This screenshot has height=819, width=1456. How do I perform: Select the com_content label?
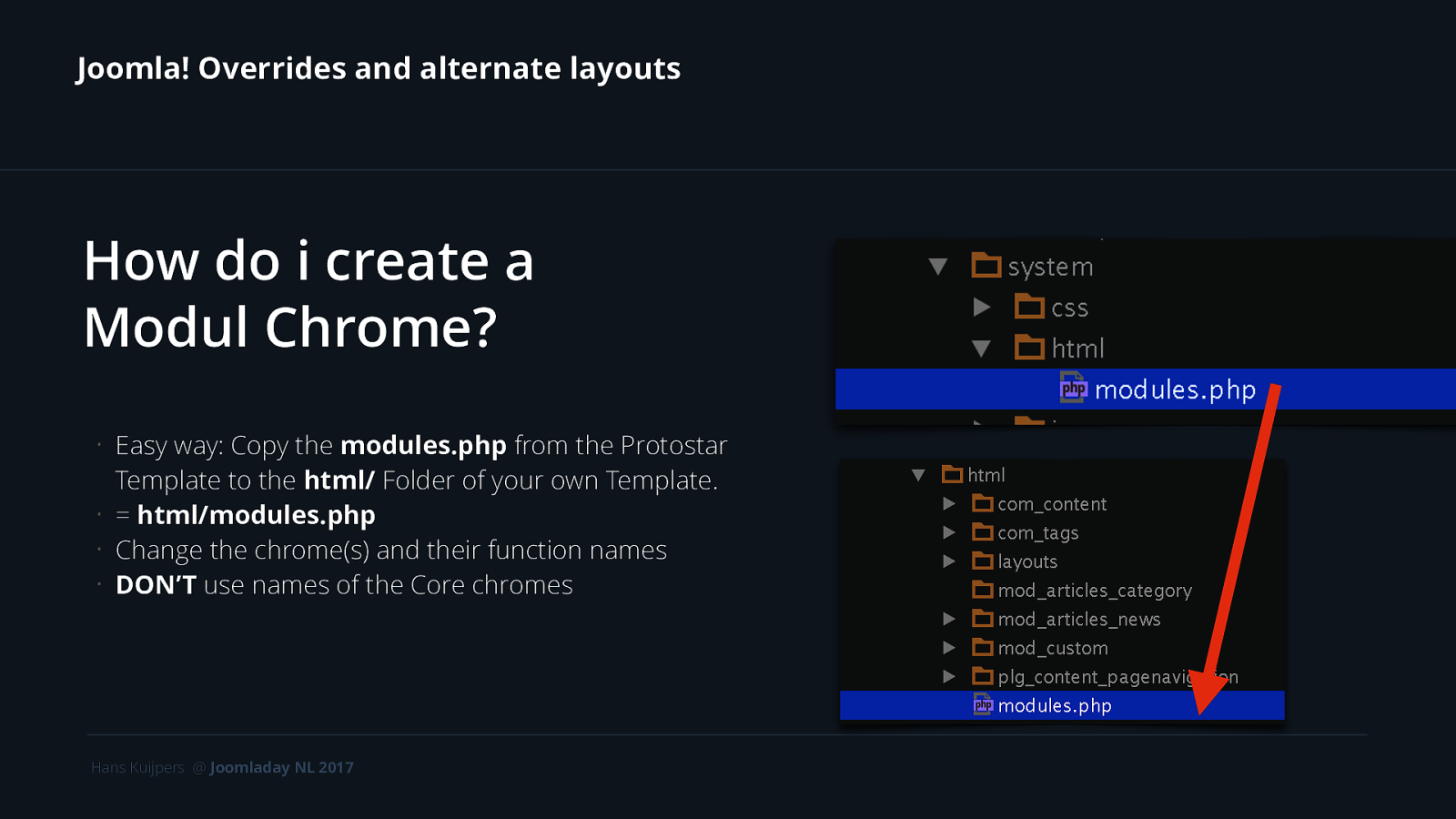1052,504
